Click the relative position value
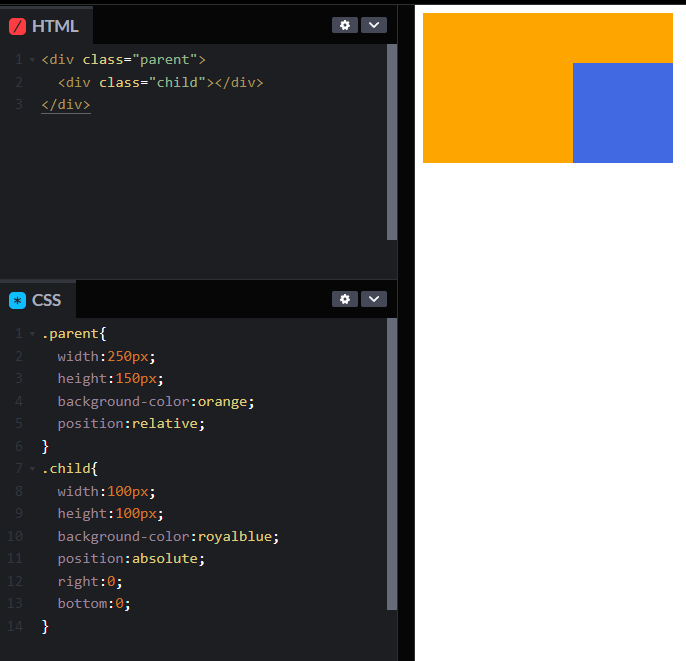The width and height of the screenshot is (686, 661). 165,423
